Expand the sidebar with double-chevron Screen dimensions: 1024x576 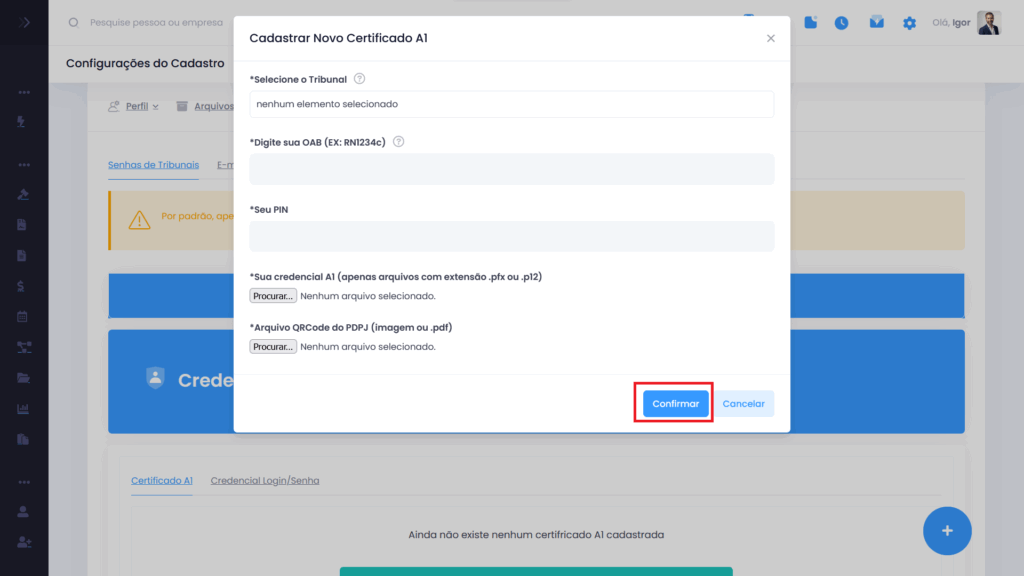click(24, 22)
